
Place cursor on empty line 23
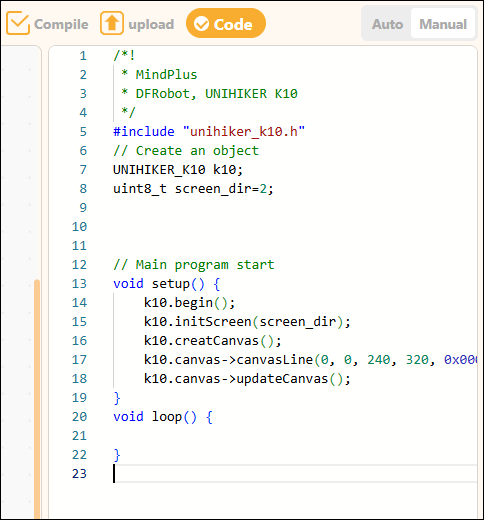pyautogui.click(x=295, y=474)
